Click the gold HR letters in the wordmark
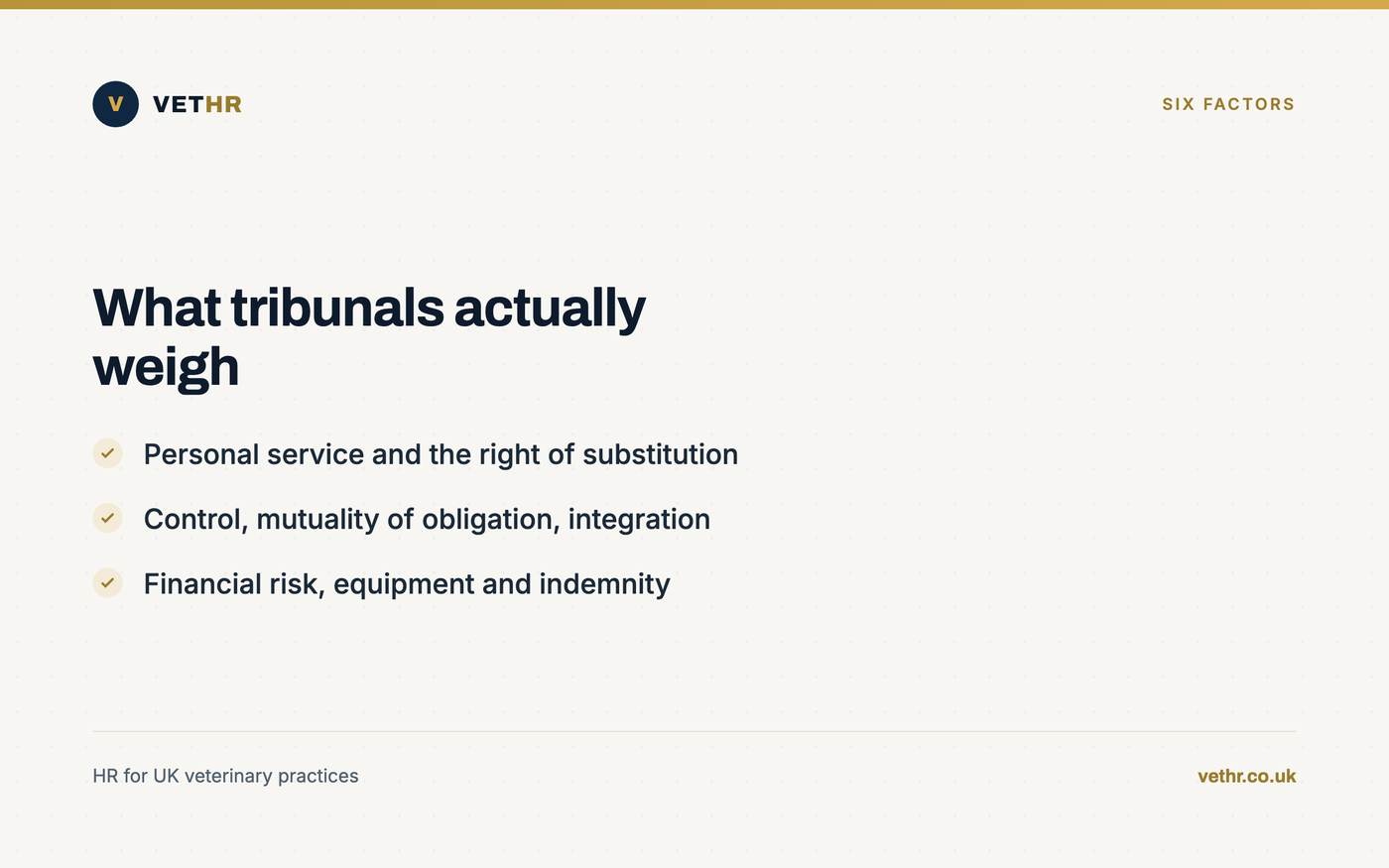Viewport: 1389px width, 868px height. (223, 104)
